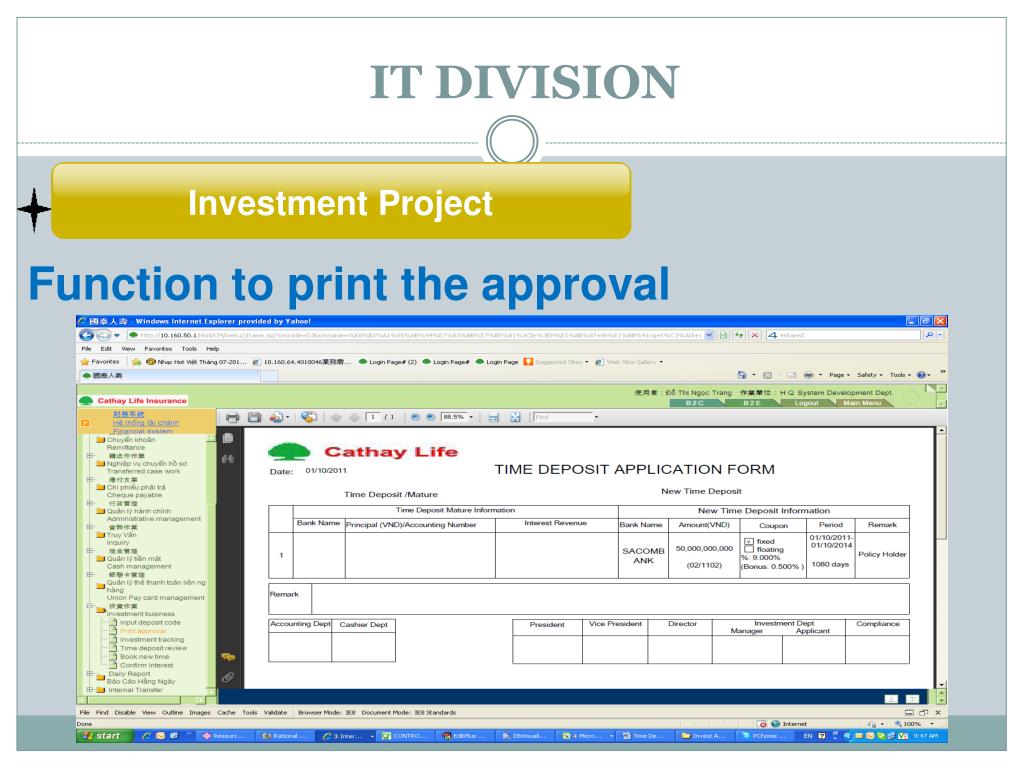Open Input deposit code tree link
This screenshot has height=768, width=1024.
(x=150, y=622)
